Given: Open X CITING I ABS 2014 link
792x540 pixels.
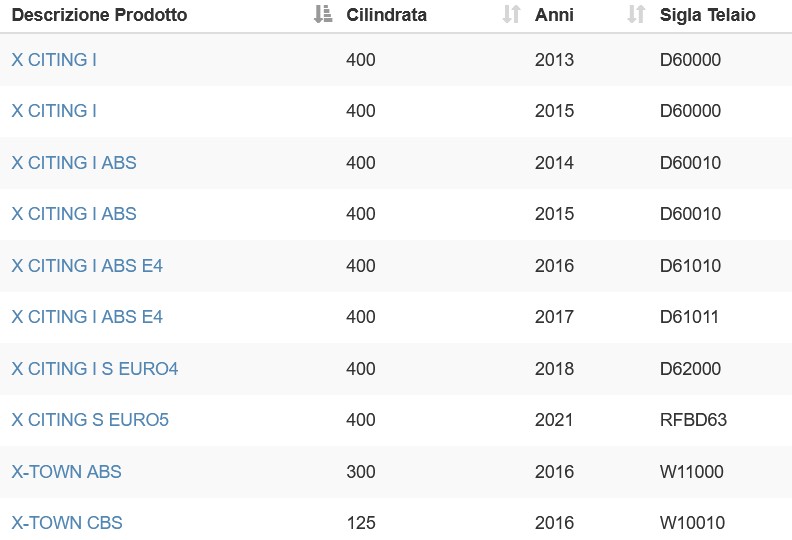Looking at the screenshot, I should pos(74,163).
